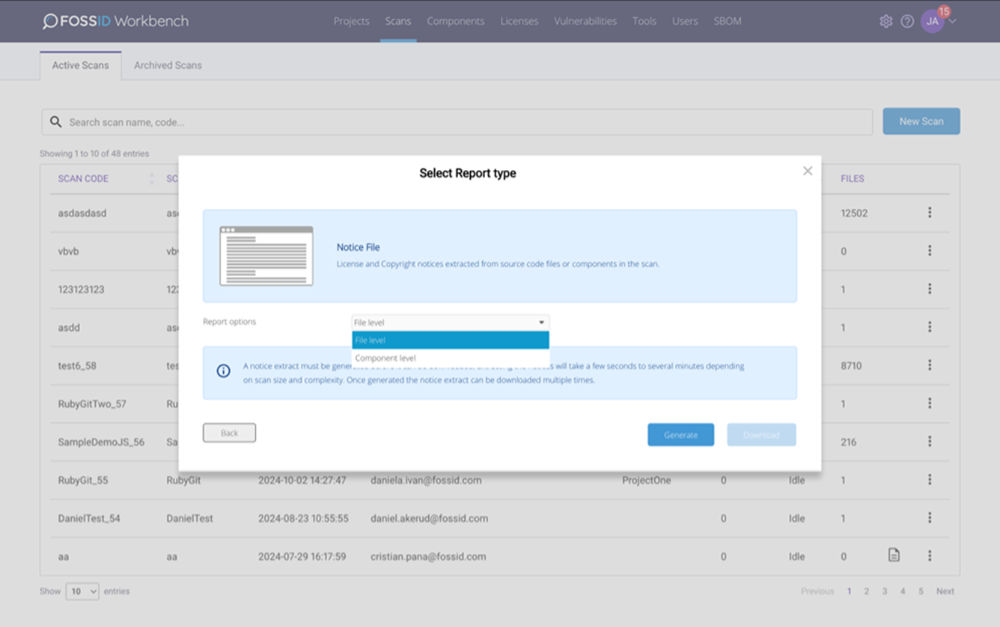Focus the search scan name field

coord(457,122)
